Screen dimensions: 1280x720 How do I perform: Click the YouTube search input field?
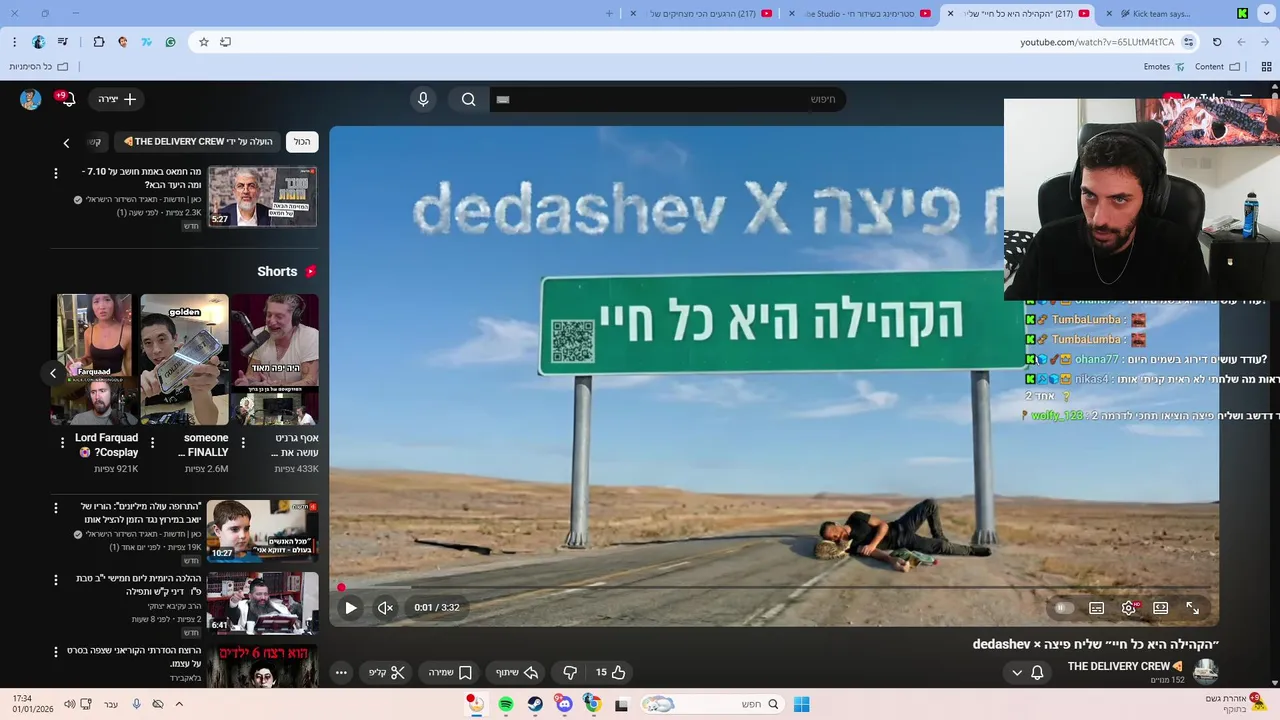coord(667,99)
